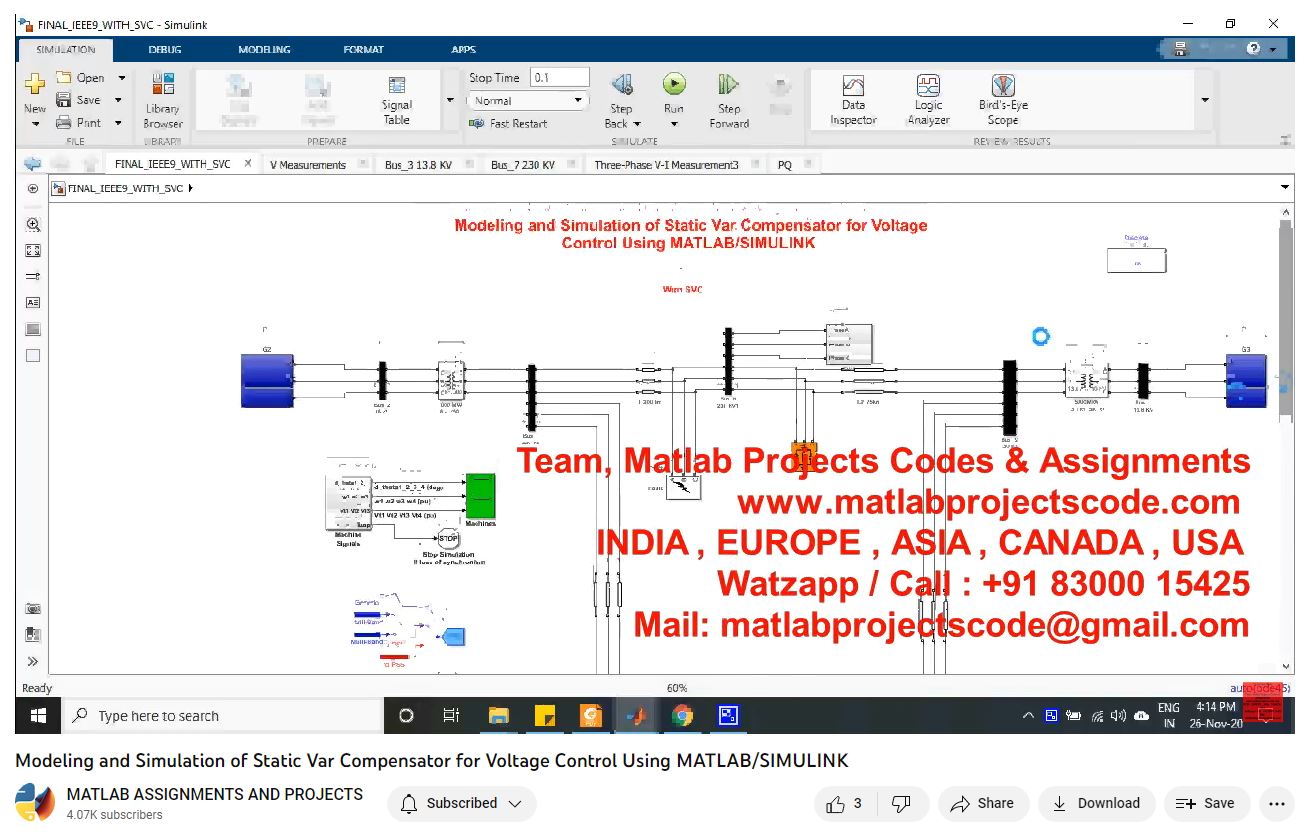Expand the Prepare gallery arrow

pos(450,100)
